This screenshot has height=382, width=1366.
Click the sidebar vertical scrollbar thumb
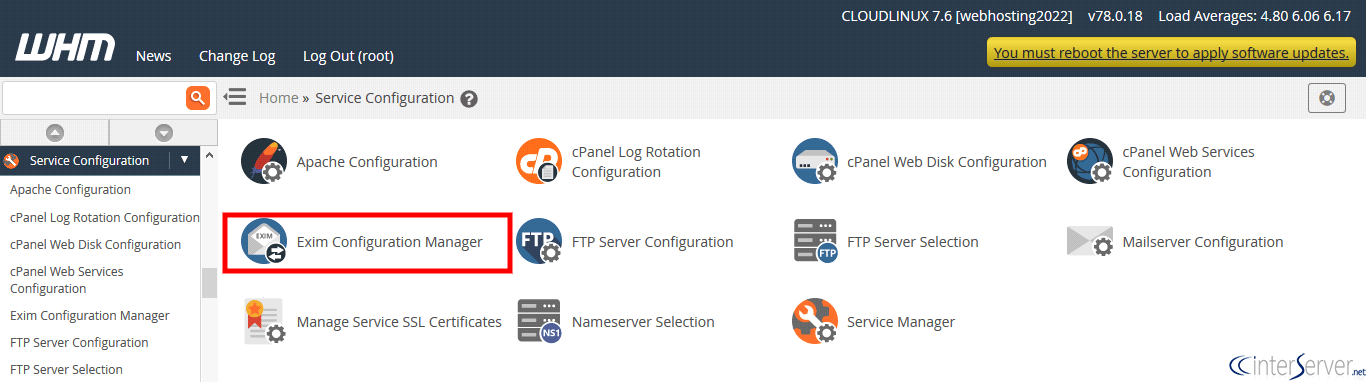[209, 283]
